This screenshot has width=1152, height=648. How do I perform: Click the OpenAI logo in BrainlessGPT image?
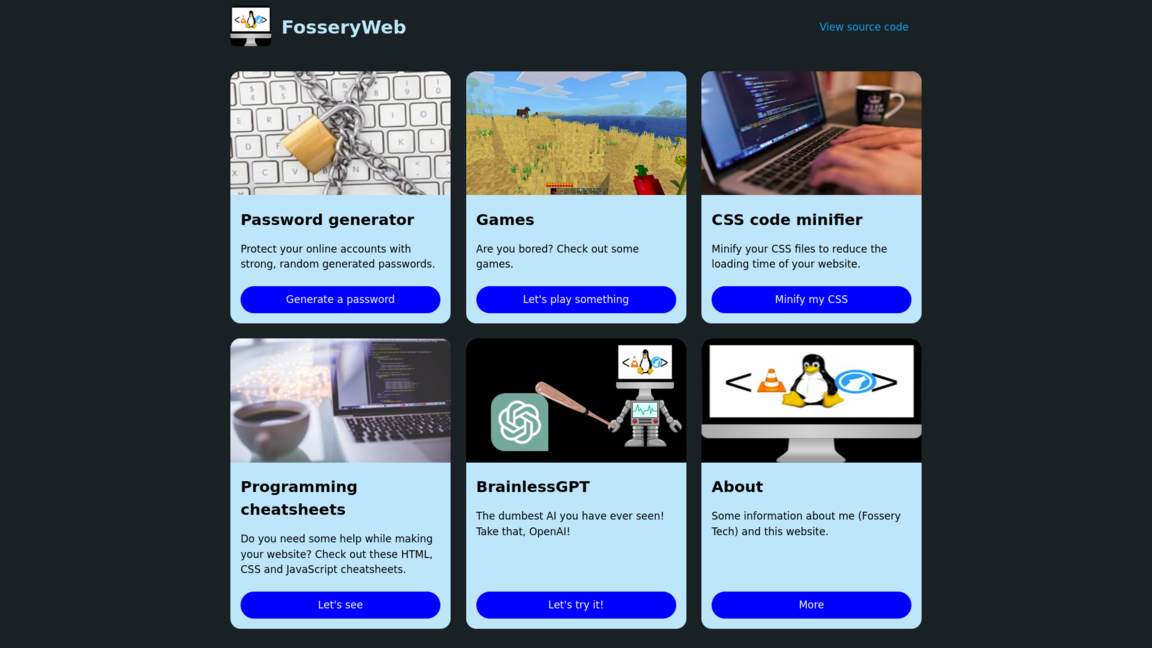[519, 422]
